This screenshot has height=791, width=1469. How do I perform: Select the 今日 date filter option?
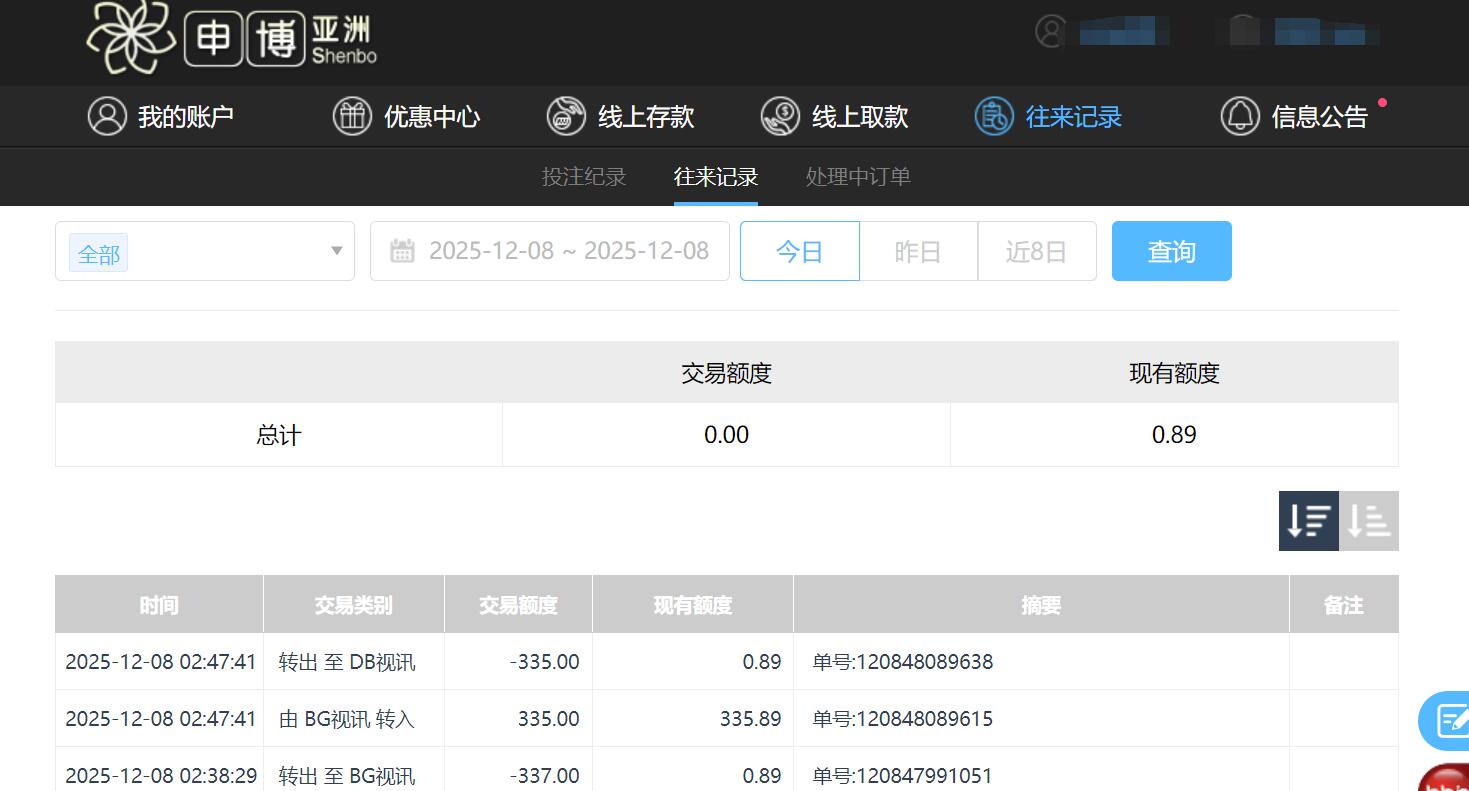pyautogui.click(x=799, y=251)
